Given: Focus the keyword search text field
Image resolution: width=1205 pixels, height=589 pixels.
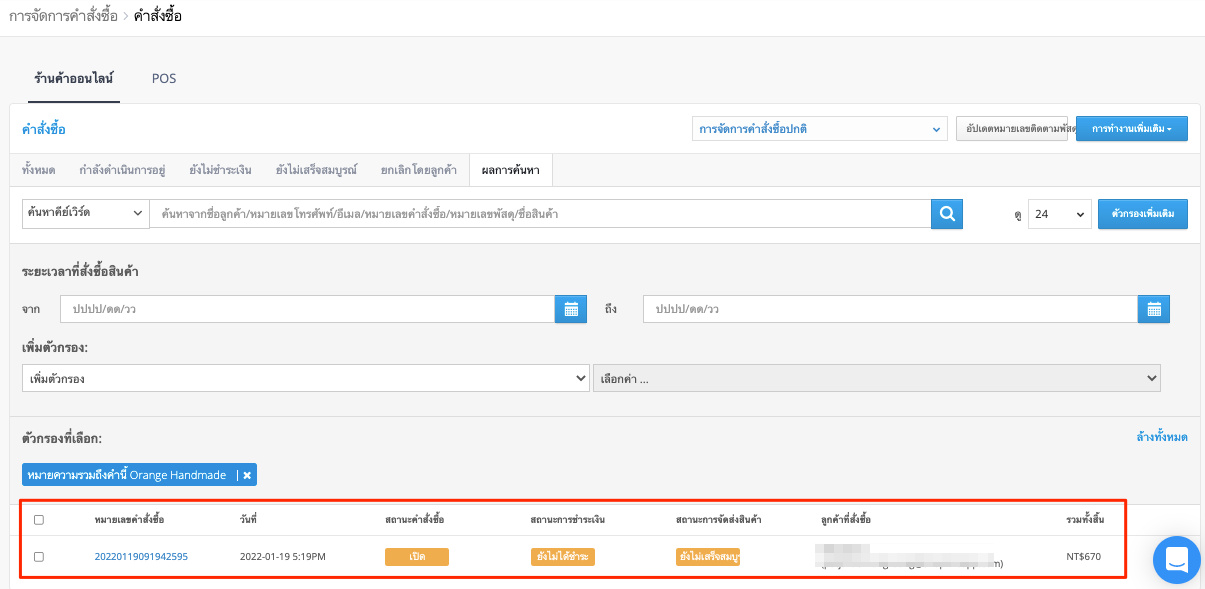Looking at the screenshot, I should [x=541, y=214].
